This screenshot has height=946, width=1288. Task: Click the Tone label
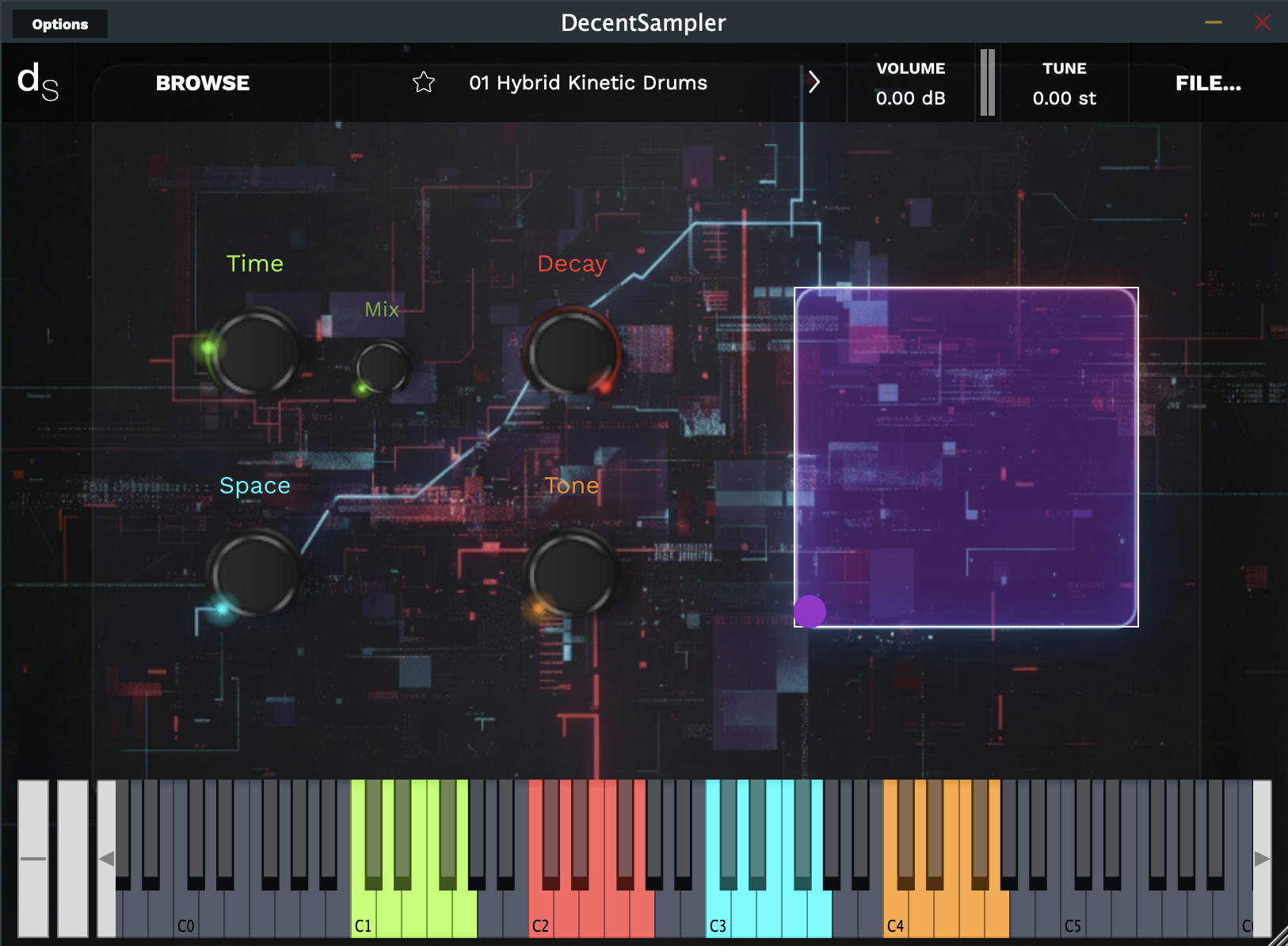(x=572, y=485)
